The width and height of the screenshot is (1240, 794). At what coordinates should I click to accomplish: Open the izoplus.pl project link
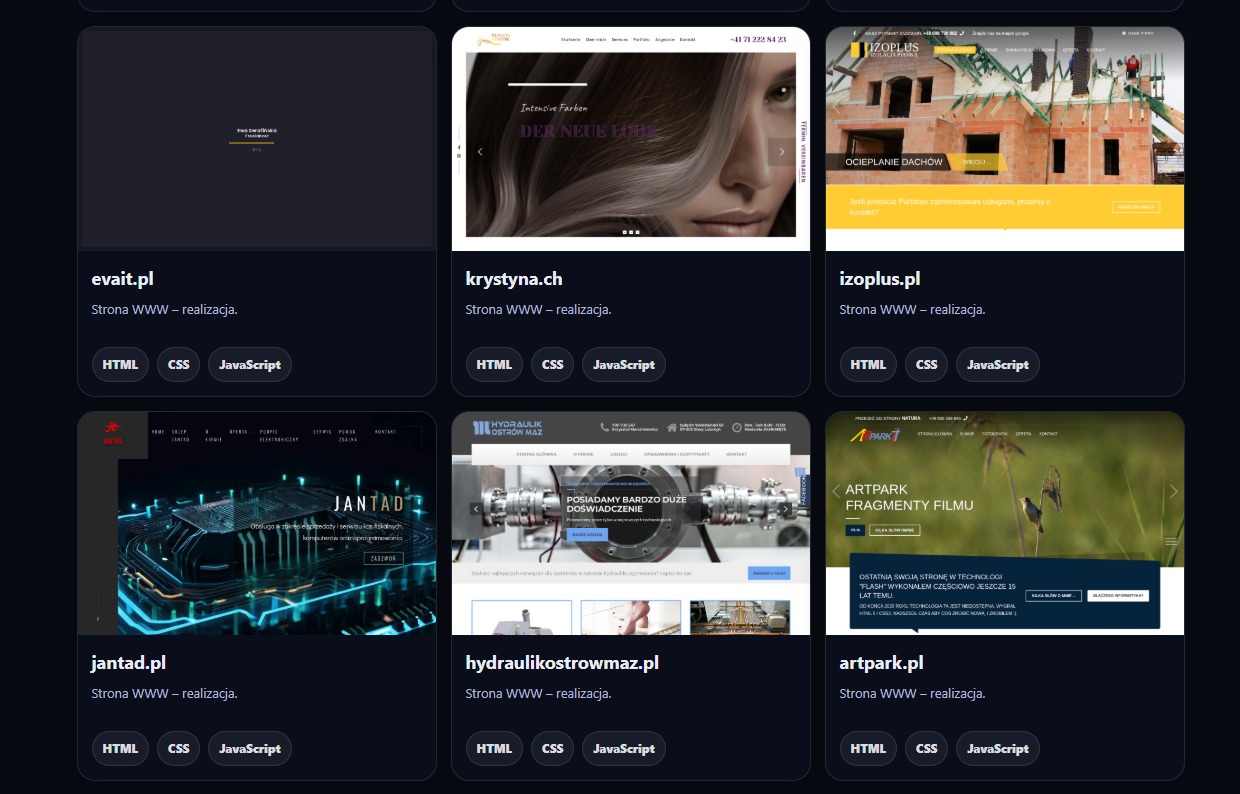coord(879,279)
